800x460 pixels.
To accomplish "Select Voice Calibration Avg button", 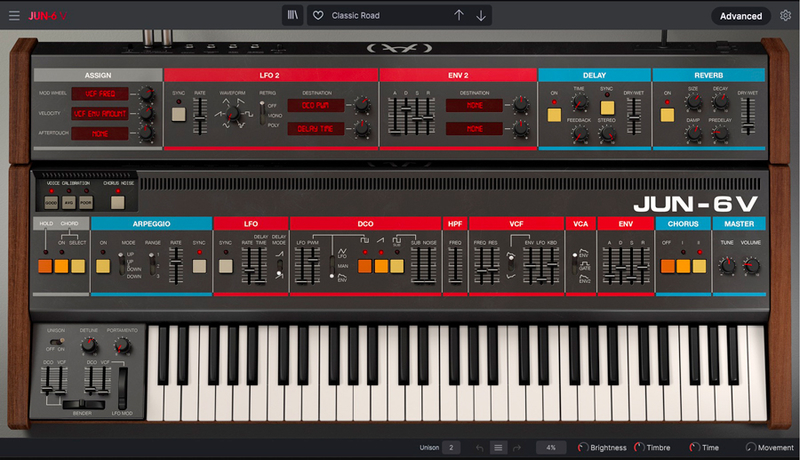I will point(69,202).
